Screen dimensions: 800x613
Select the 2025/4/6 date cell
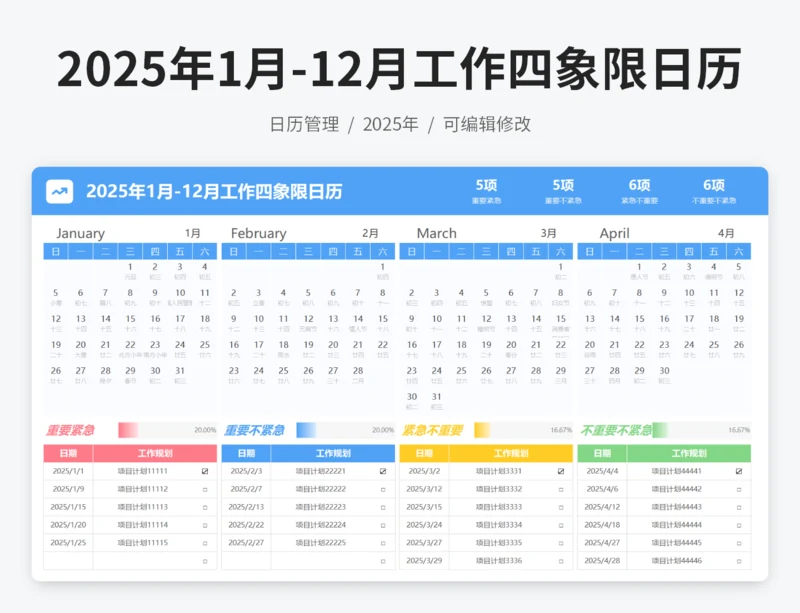pyautogui.click(x=602, y=489)
